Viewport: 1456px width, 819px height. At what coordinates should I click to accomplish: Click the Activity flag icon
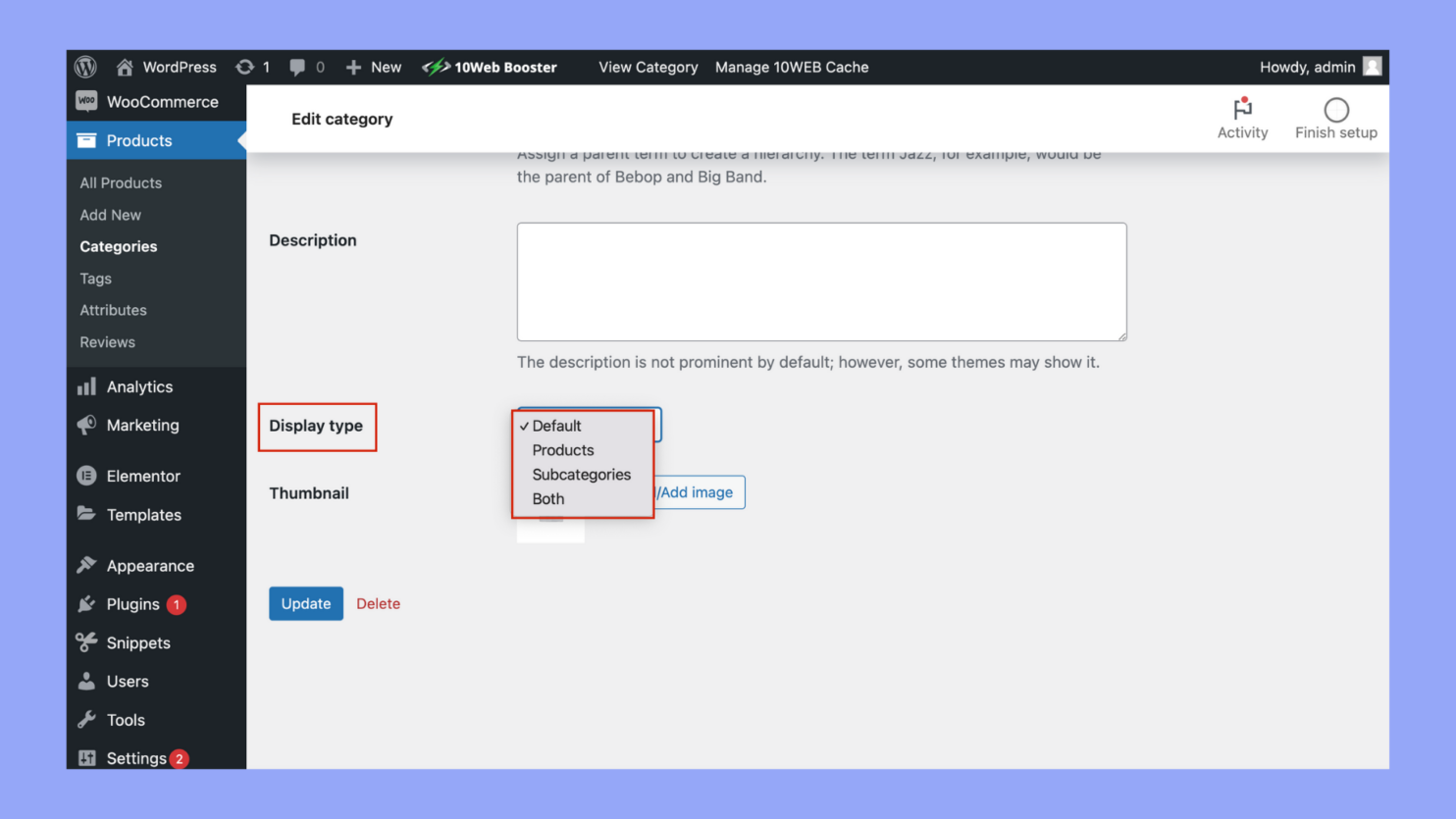click(1242, 110)
